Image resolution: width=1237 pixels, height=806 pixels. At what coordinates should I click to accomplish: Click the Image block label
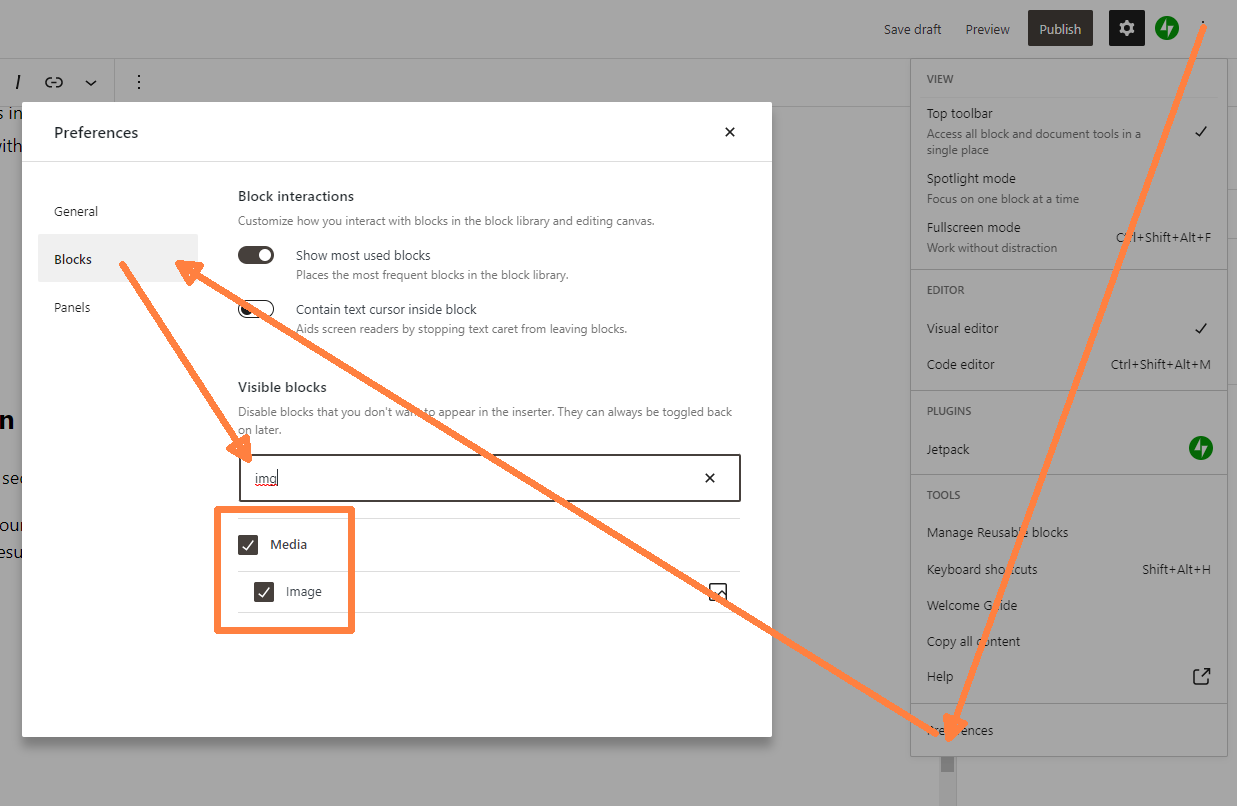[x=304, y=592]
